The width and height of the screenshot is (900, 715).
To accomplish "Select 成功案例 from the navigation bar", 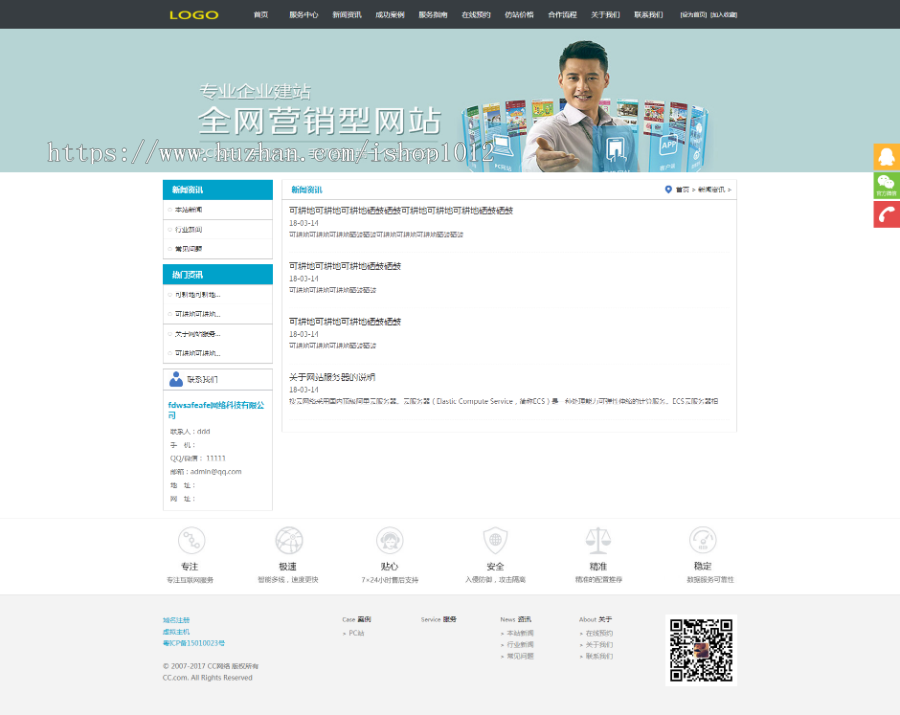I will coord(390,14).
